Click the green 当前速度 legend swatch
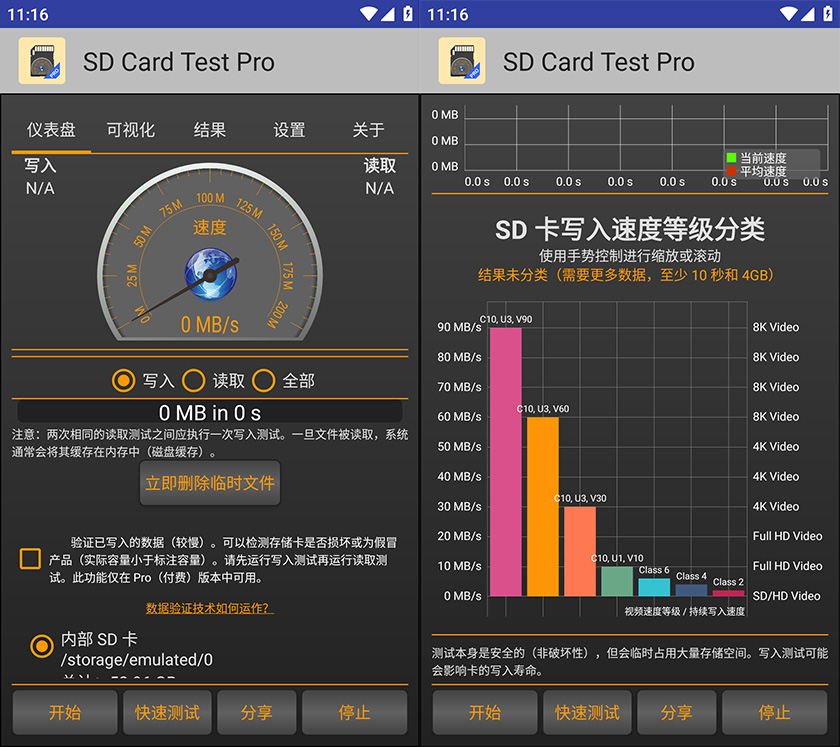The image size is (840, 747). pos(729,157)
